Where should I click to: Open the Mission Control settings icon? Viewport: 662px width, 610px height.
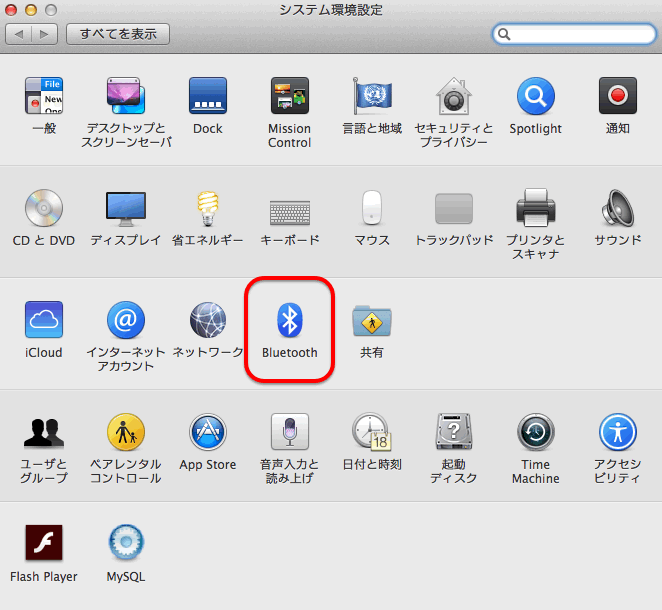tap(289, 97)
